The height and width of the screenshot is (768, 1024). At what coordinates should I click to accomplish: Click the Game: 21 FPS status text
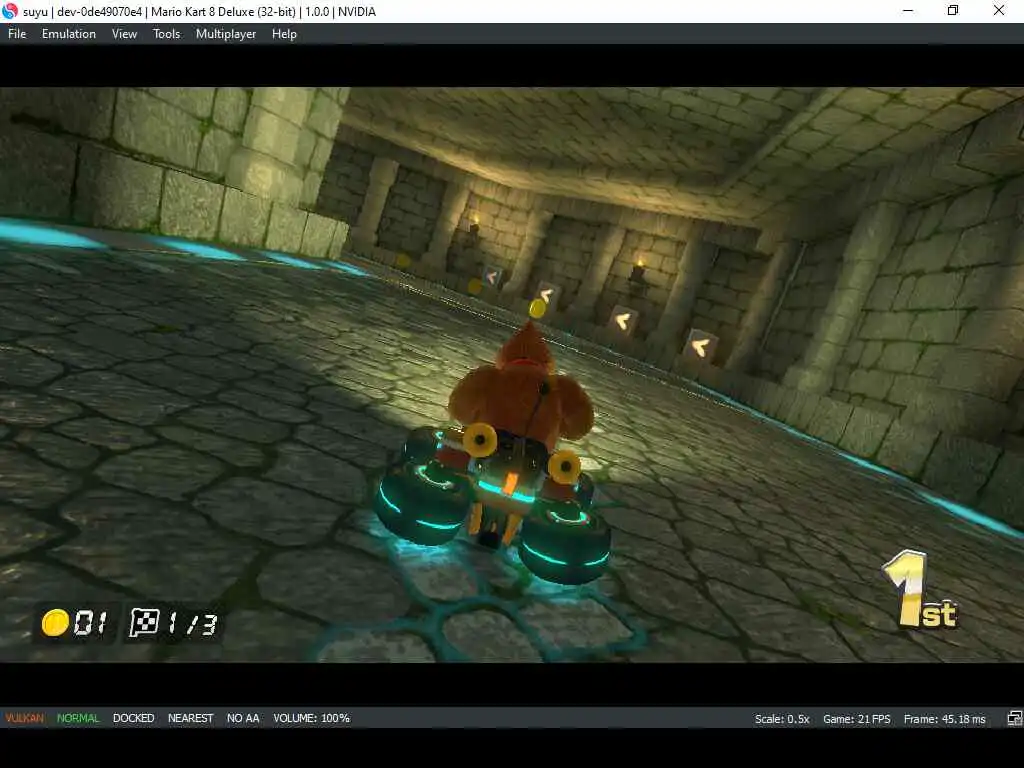pos(857,719)
